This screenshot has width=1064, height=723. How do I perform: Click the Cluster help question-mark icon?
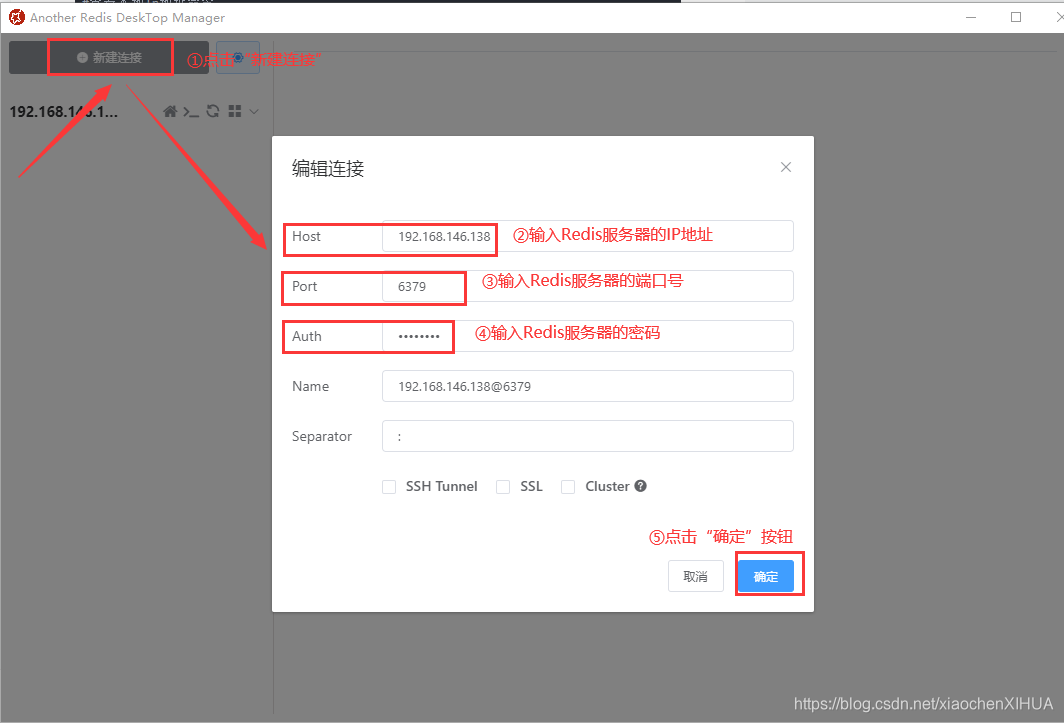(x=641, y=486)
